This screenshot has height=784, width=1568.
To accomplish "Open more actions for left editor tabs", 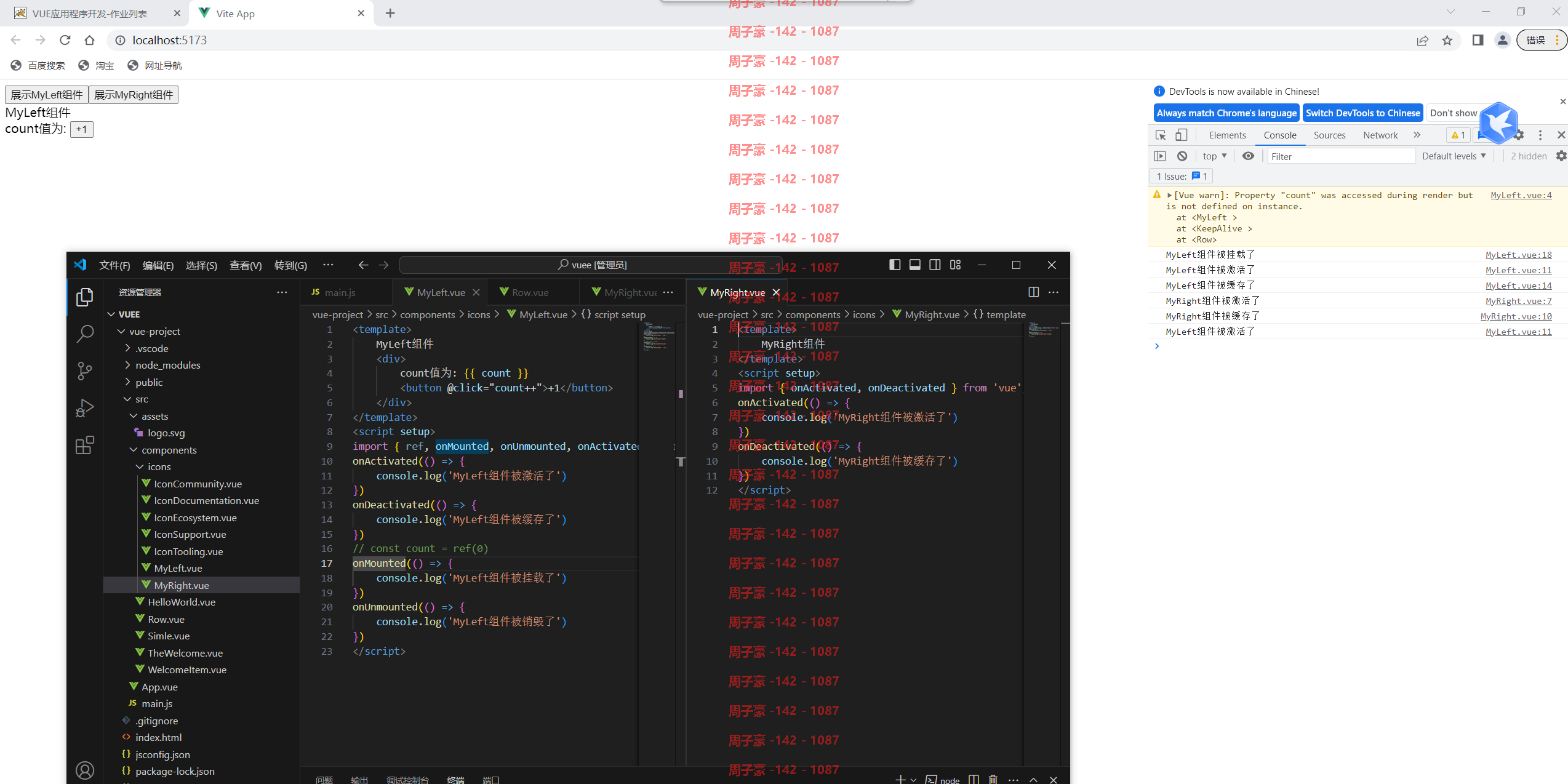I will coord(668,292).
